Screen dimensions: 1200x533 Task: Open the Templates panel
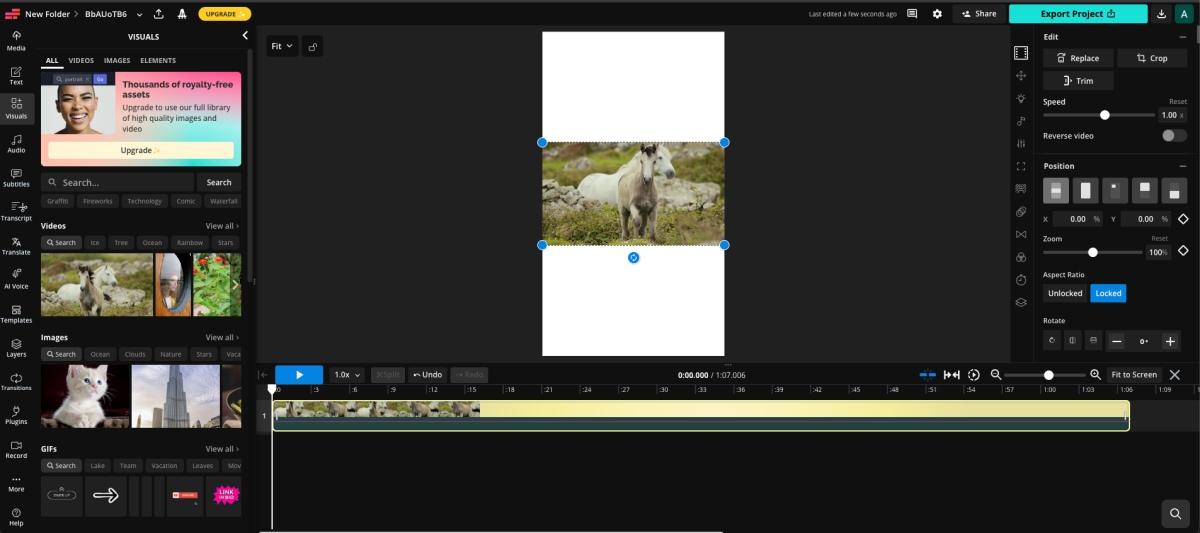(x=16, y=313)
